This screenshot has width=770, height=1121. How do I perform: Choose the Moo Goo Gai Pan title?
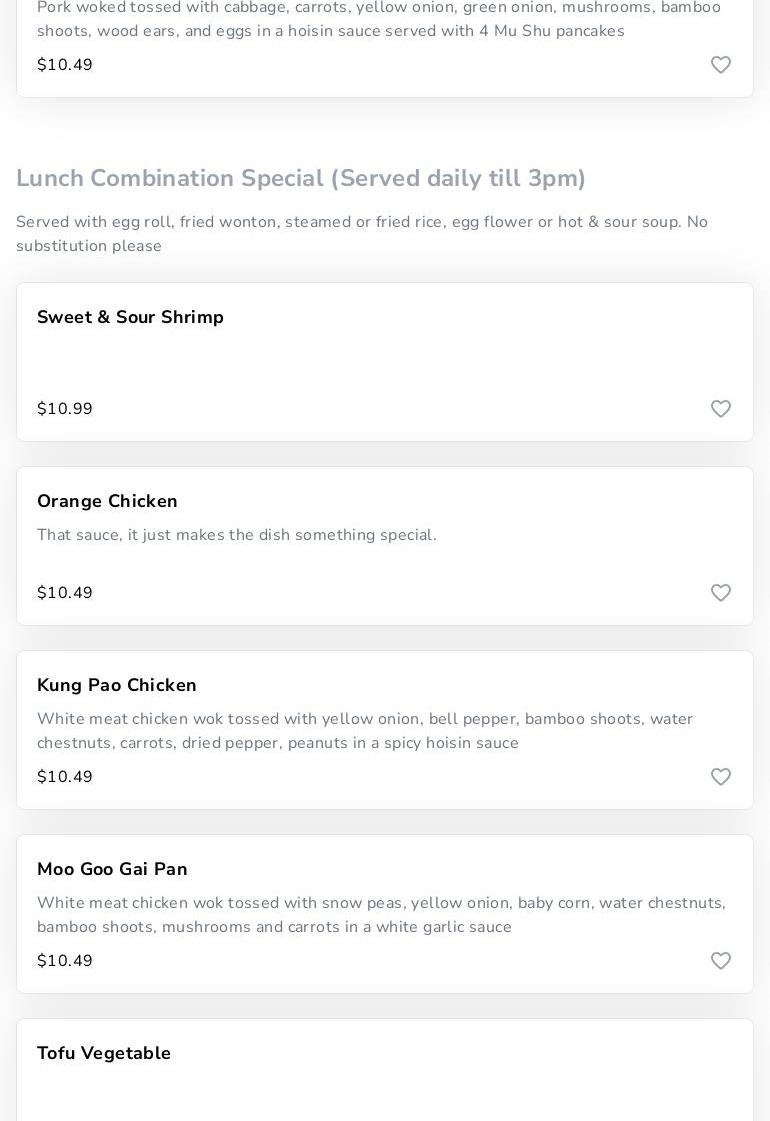(x=112, y=869)
